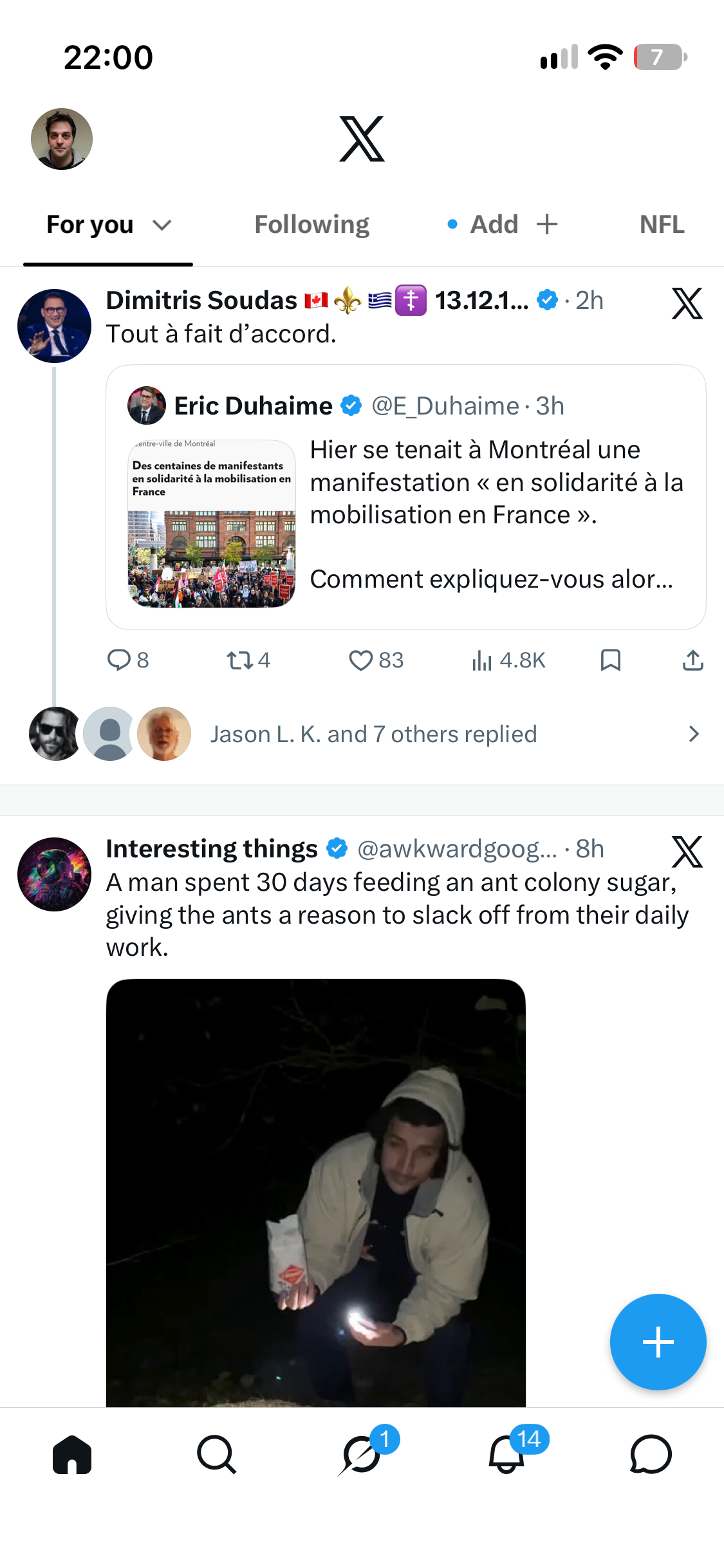Switch to the NFL tab
The height and width of the screenshot is (1568, 724).
[x=662, y=225]
